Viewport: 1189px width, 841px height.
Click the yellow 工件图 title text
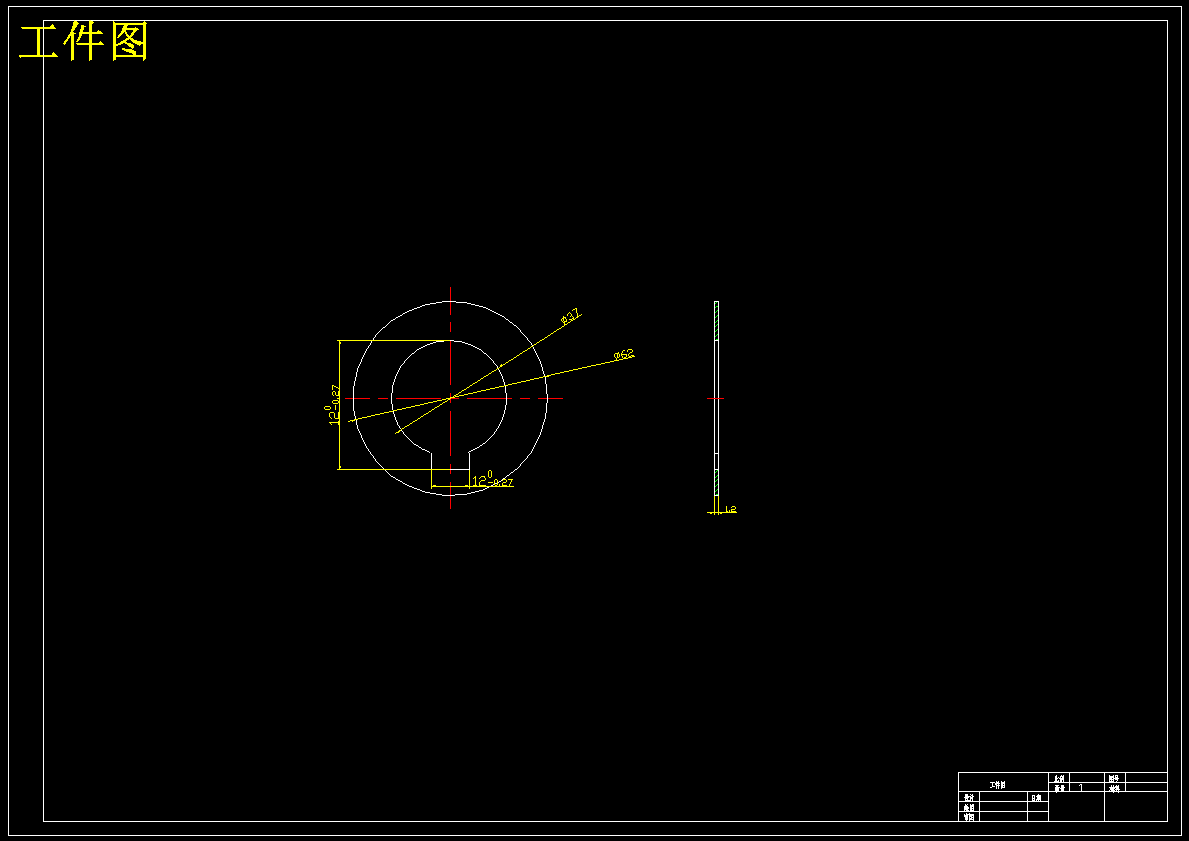(x=83, y=42)
